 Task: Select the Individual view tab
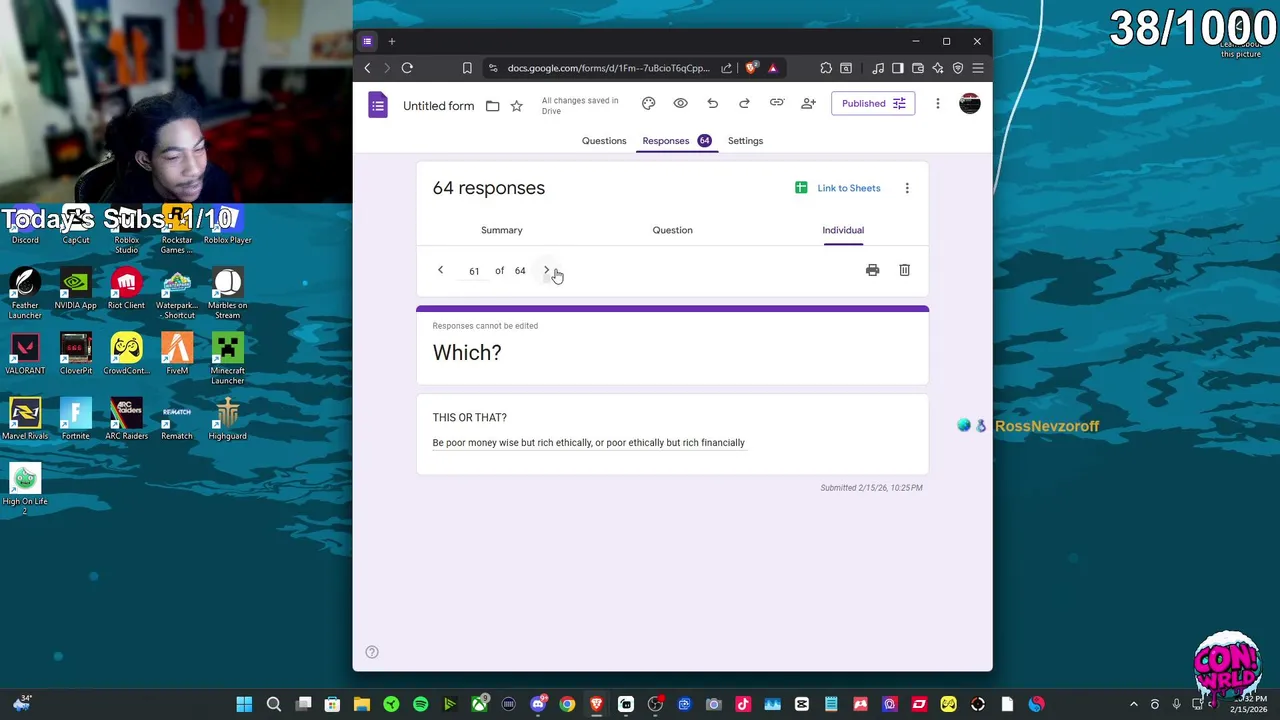(843, 230)
